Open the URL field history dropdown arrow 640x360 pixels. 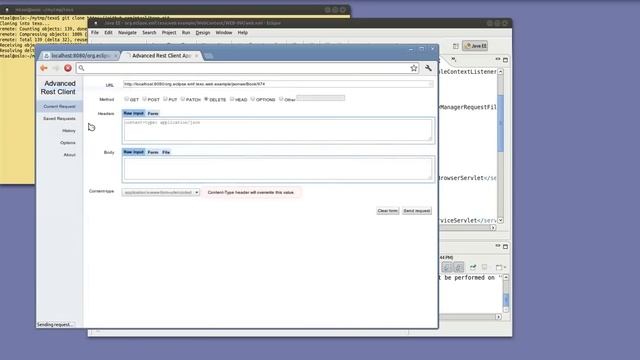pos(430,84)
